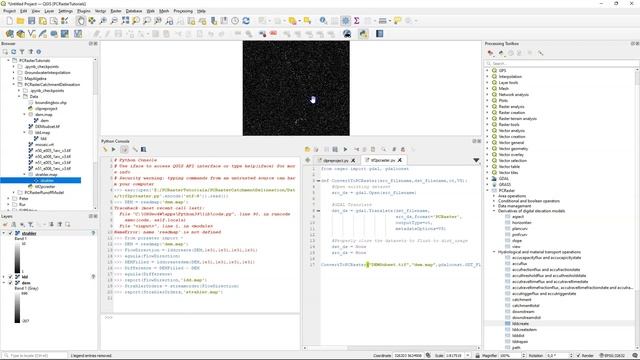Select the Zoom Out magnifier tool

(114, 21)
